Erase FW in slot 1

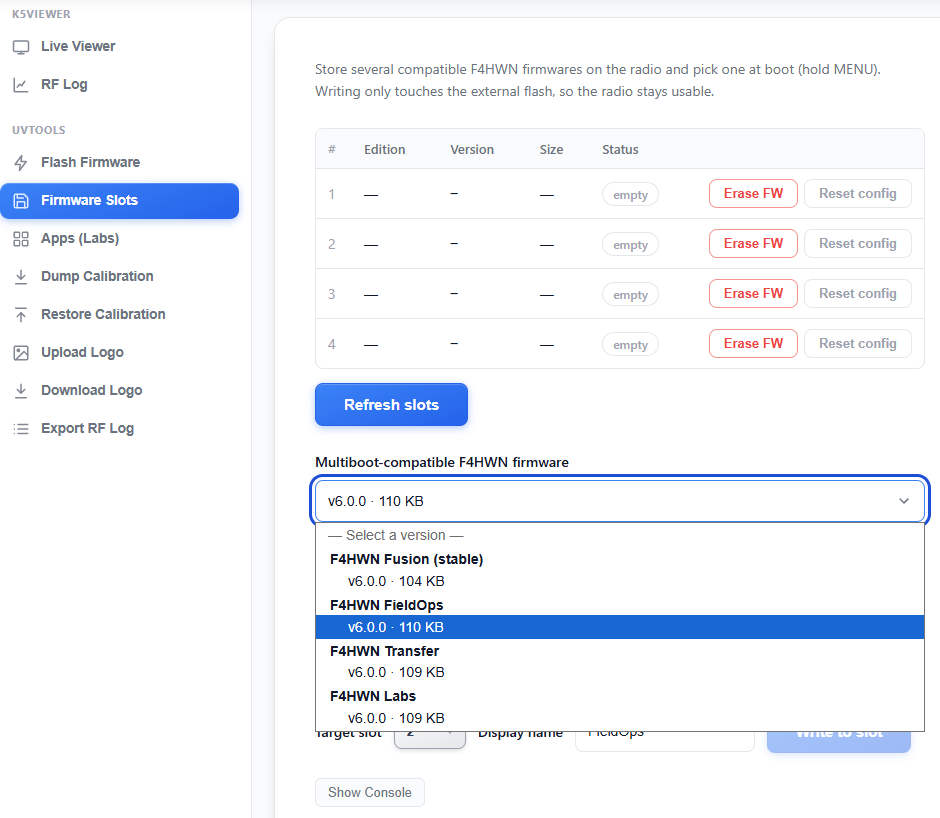point(753,194)
